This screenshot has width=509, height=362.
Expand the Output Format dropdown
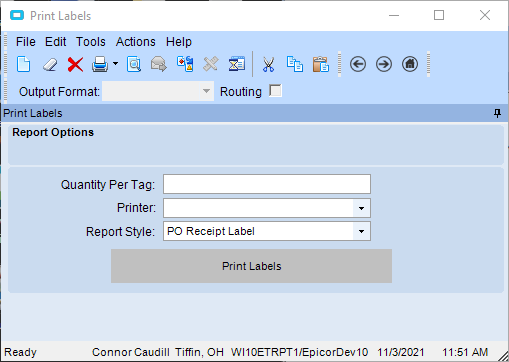(206, 91)
